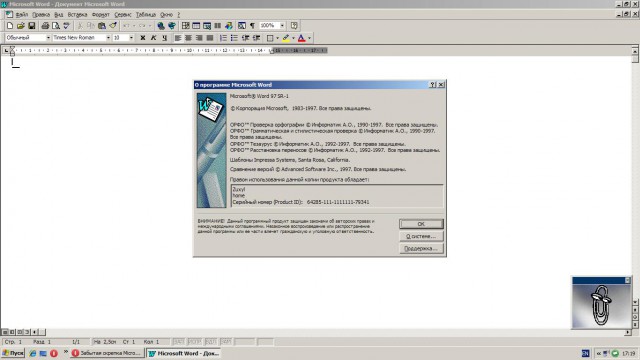Viewport: 640px width, 360px height.
Task: Open the Таблица menu
Action: (146, 15)
